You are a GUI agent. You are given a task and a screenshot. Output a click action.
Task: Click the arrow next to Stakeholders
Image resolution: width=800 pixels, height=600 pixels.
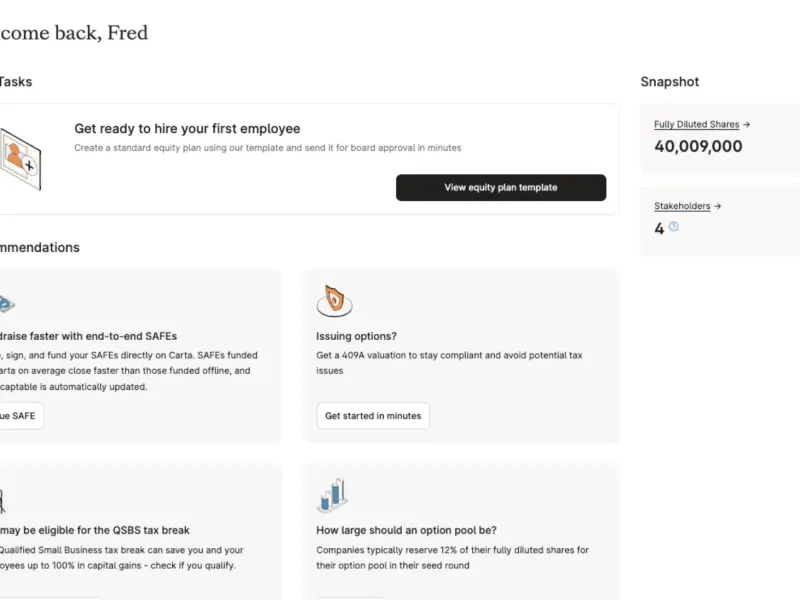coord(717,206)
